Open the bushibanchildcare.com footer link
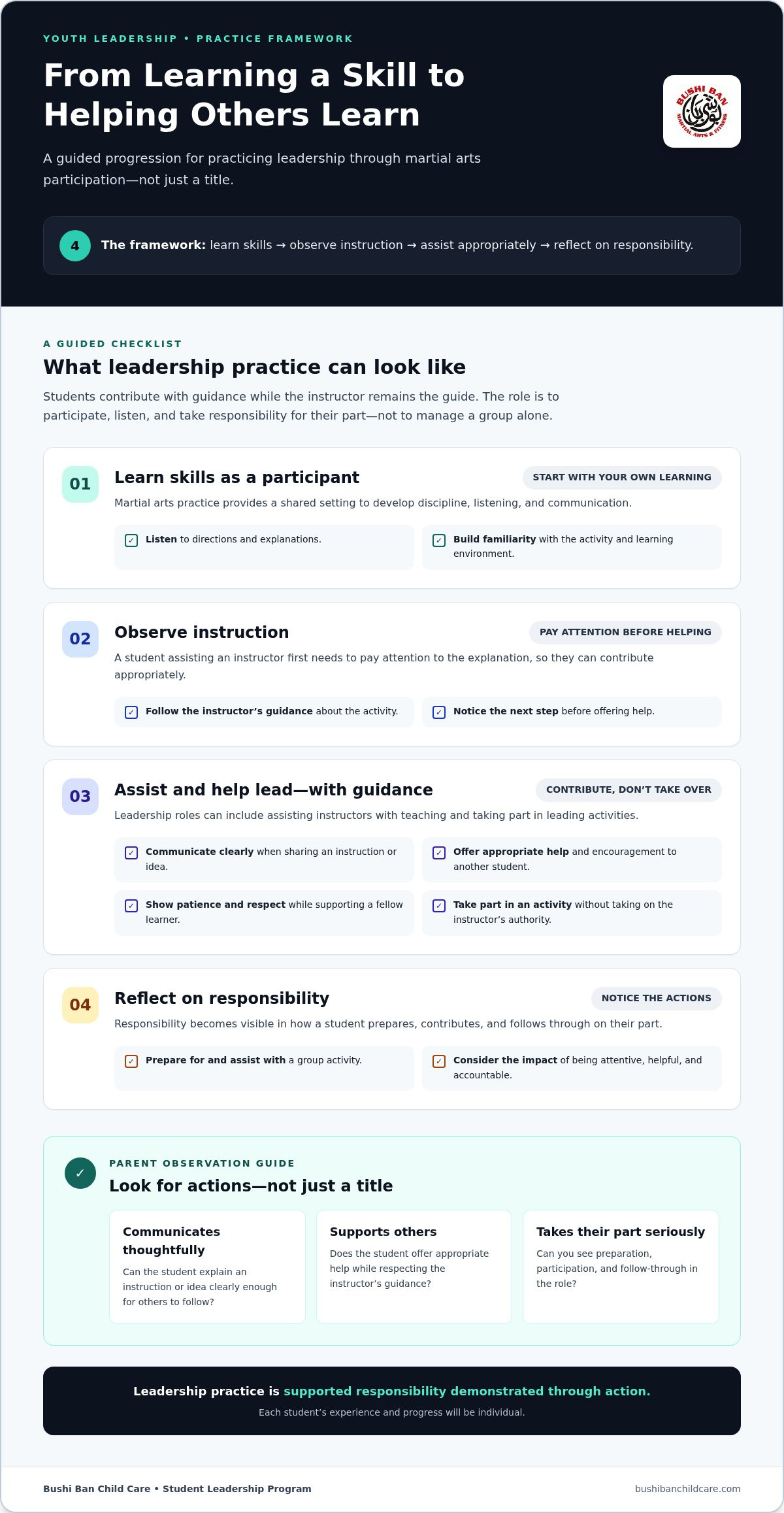Viewport: 784px width, 1513px height. click(x=687, y=1489)
